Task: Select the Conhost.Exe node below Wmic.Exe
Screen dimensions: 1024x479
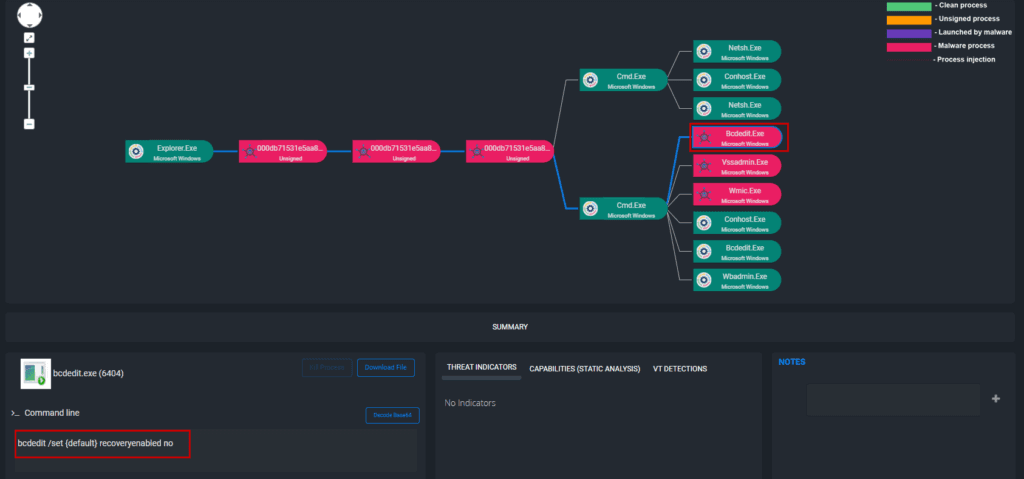Action: click(737, 223)
